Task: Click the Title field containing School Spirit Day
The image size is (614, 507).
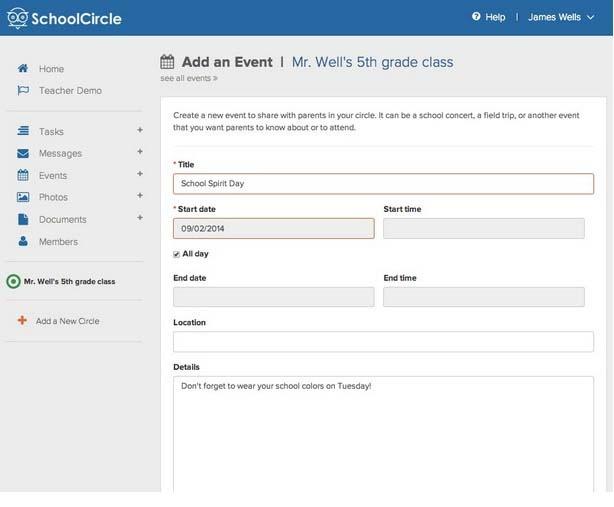Action: pos(383,184)
